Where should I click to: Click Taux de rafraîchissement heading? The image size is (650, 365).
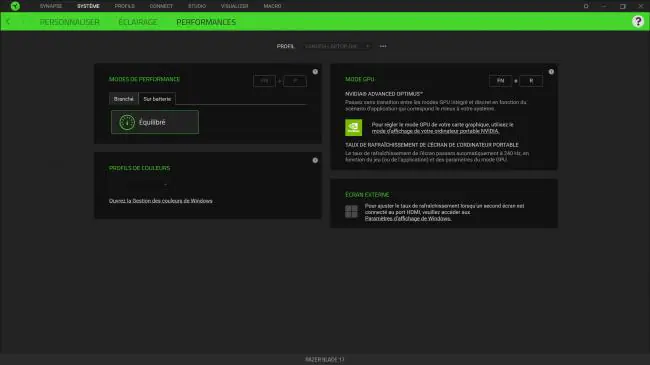click(x=432, y=145)
